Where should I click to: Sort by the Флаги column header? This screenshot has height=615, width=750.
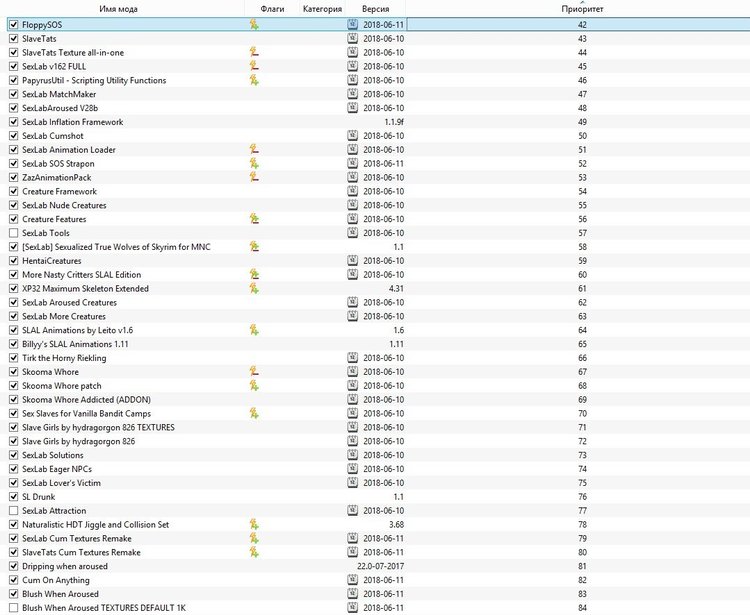click(272, 9)
